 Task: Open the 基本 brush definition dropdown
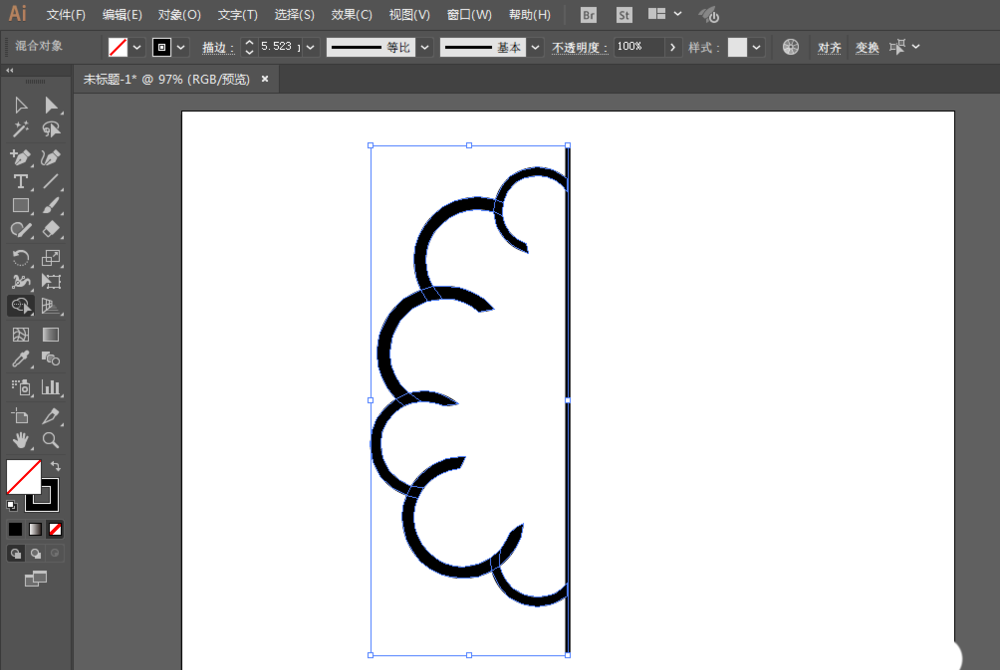535,47
